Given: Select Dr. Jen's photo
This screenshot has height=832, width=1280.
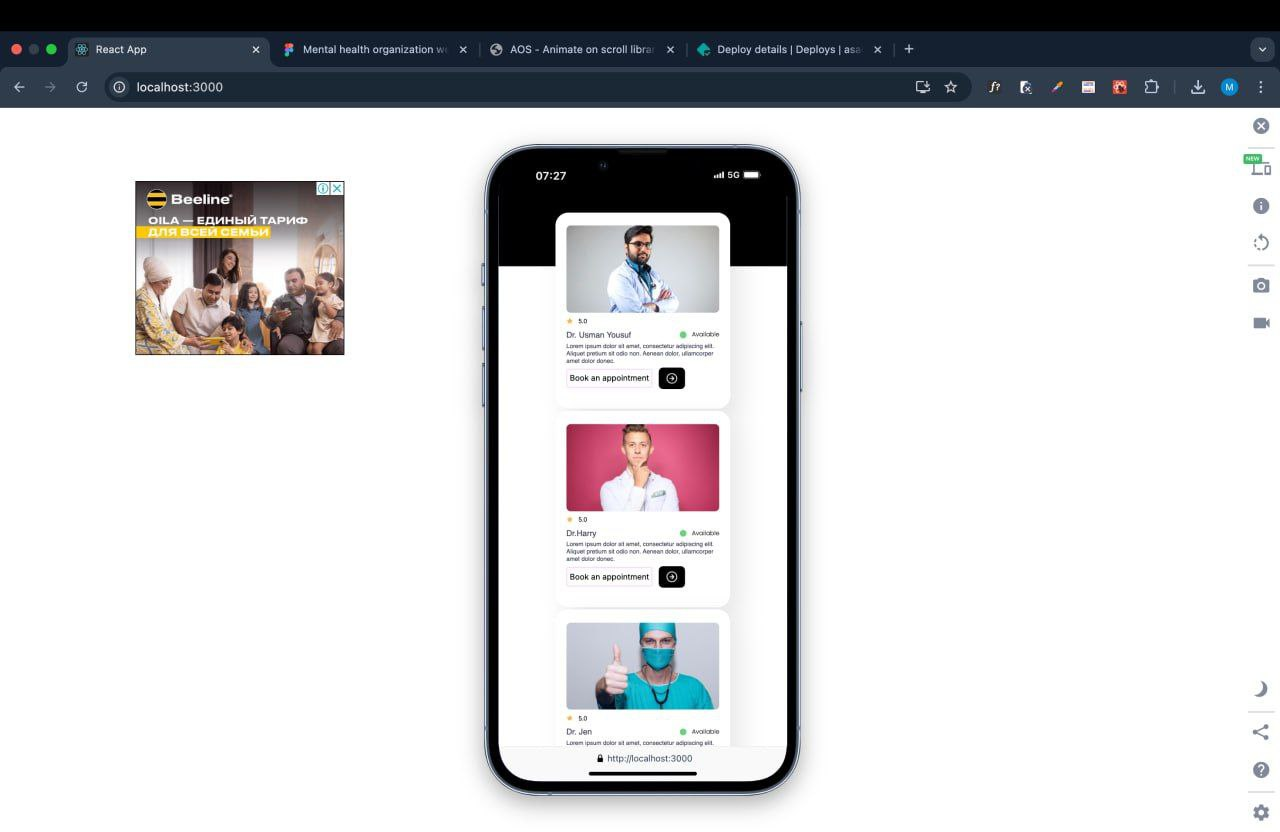Looking at the screenshot, I should tap(643, 666).
